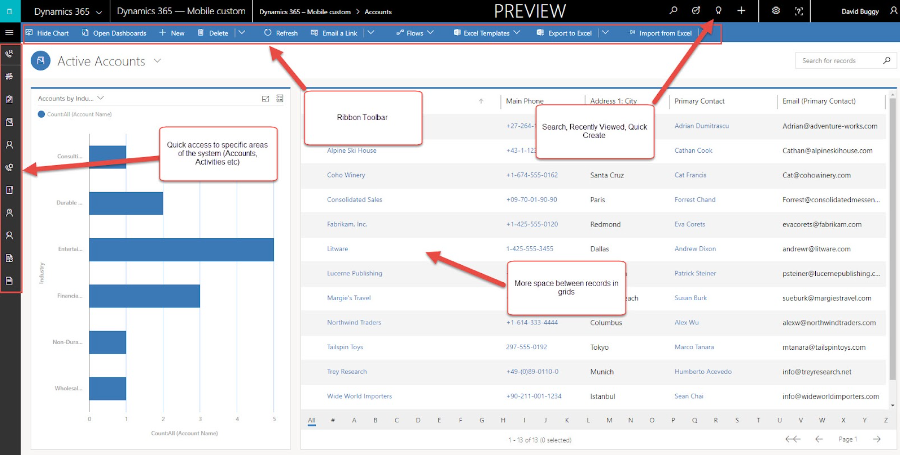Click Export to Excel
This screenshot has height=455, width=900.
point(564,33)
